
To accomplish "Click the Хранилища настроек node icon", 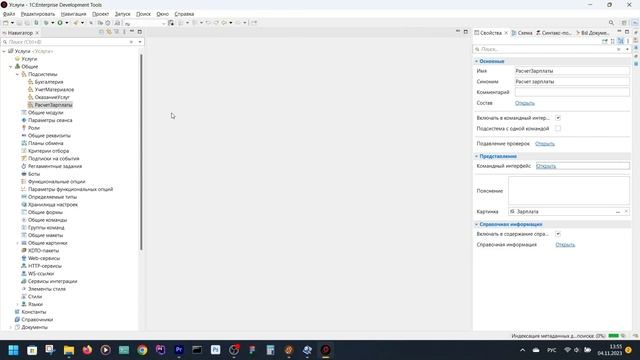I will pos(24,204).
